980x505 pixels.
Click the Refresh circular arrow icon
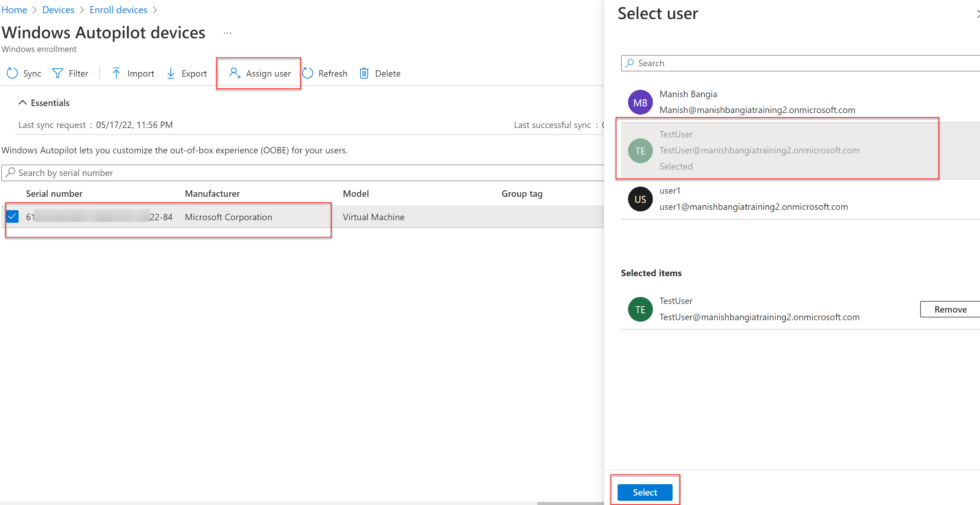point(308,74)
